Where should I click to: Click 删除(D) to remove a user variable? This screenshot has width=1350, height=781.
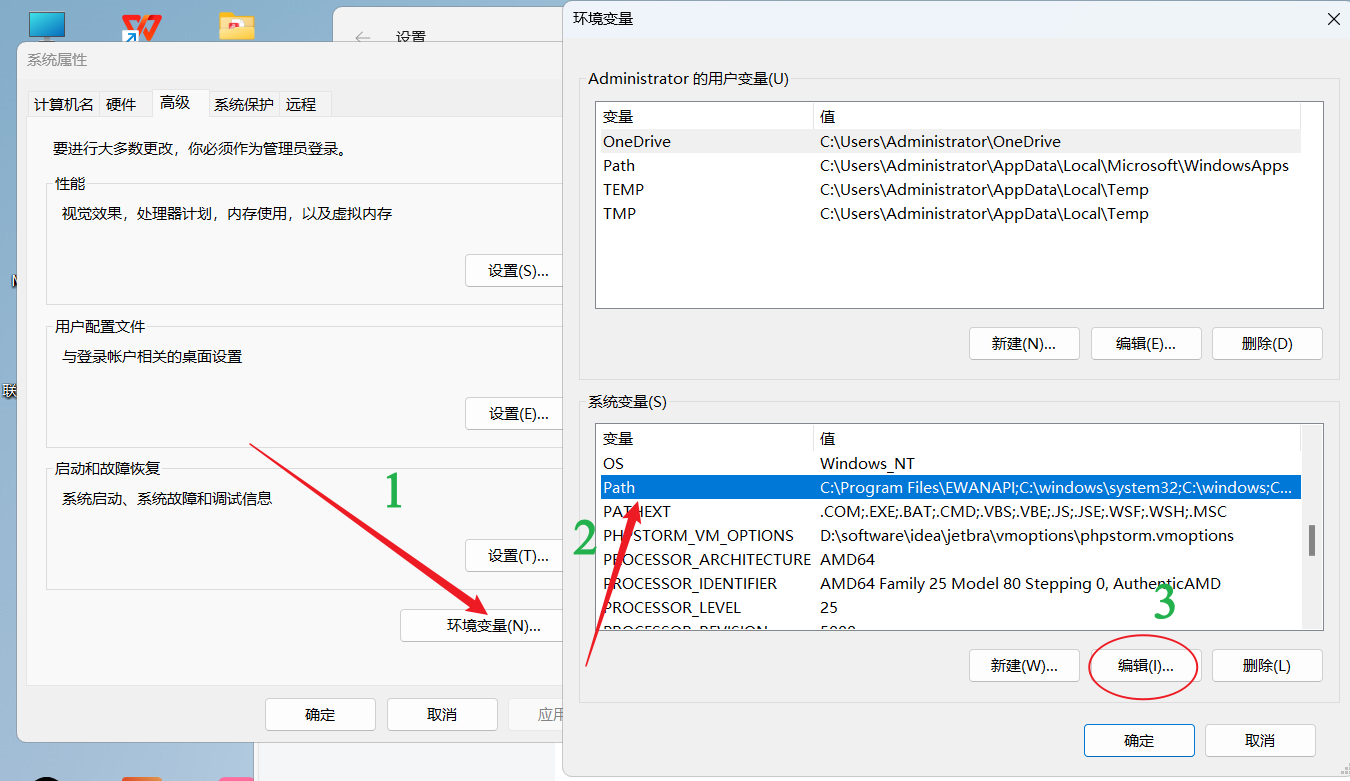(x=1266, y=343)
